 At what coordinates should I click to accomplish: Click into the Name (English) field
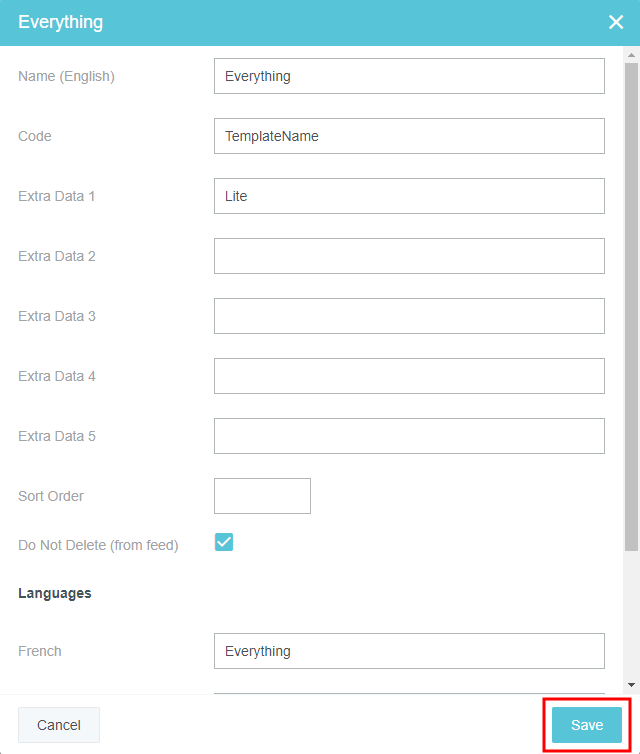409,76
